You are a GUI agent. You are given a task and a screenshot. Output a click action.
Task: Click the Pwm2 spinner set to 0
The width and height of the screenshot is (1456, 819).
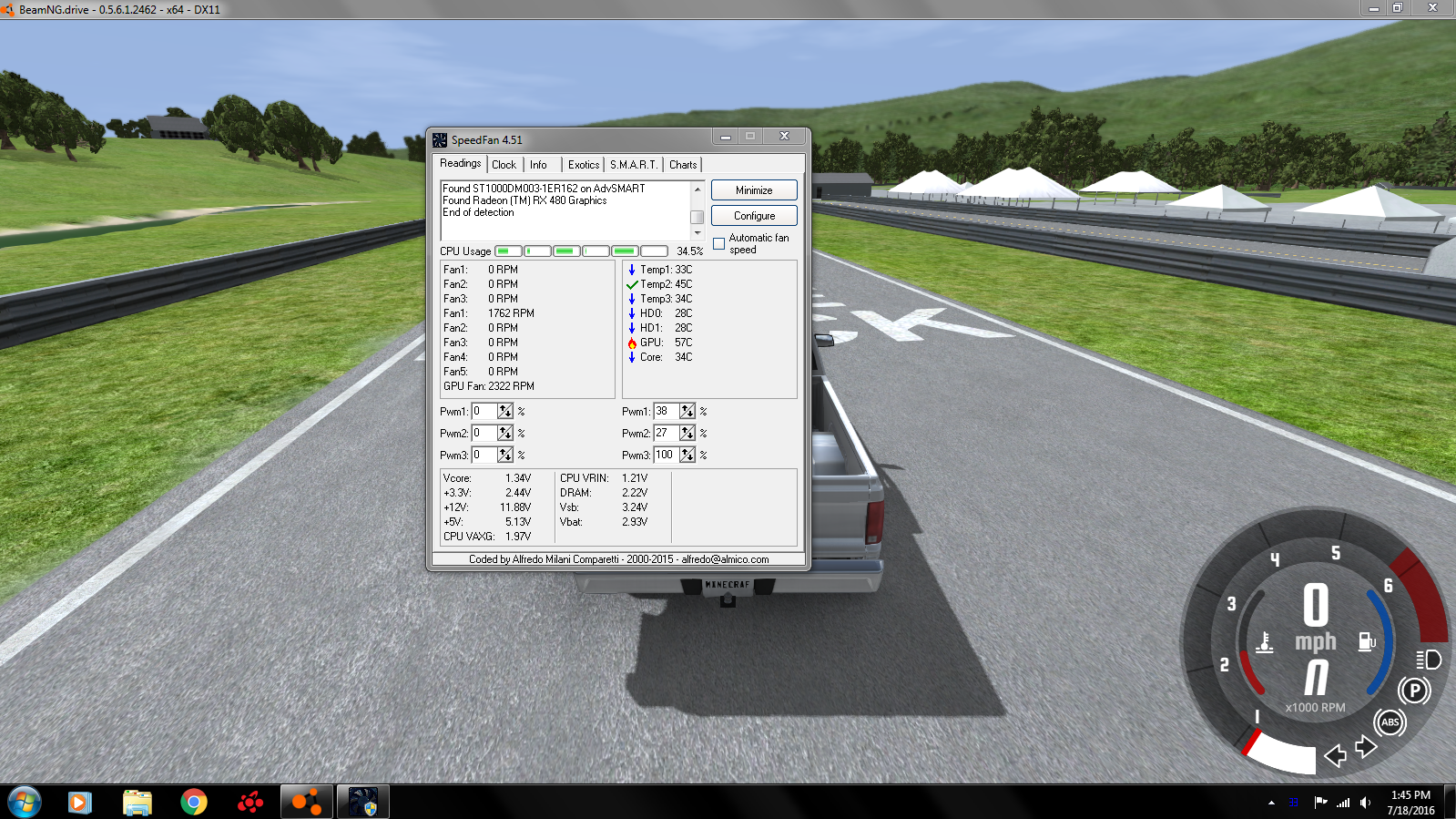505,434
